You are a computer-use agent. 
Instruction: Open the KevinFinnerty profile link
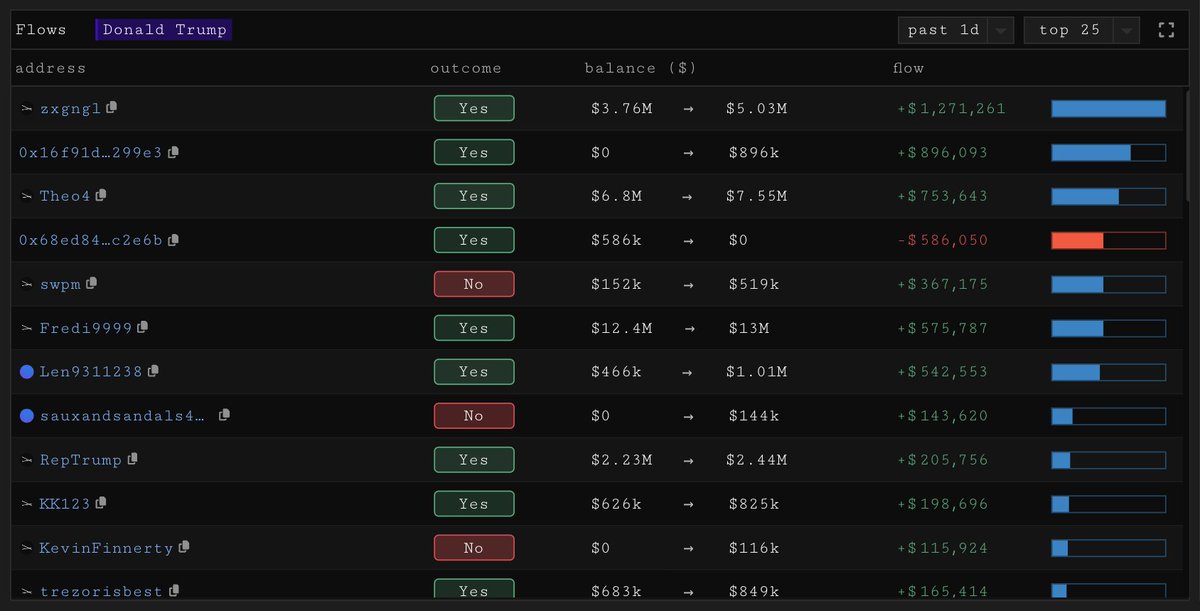[x=107, y=548]
